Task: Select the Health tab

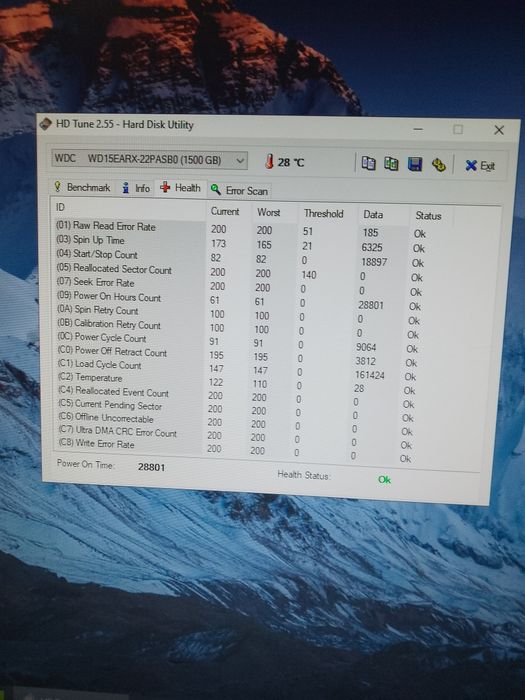Action: click(x=180, y=188)
